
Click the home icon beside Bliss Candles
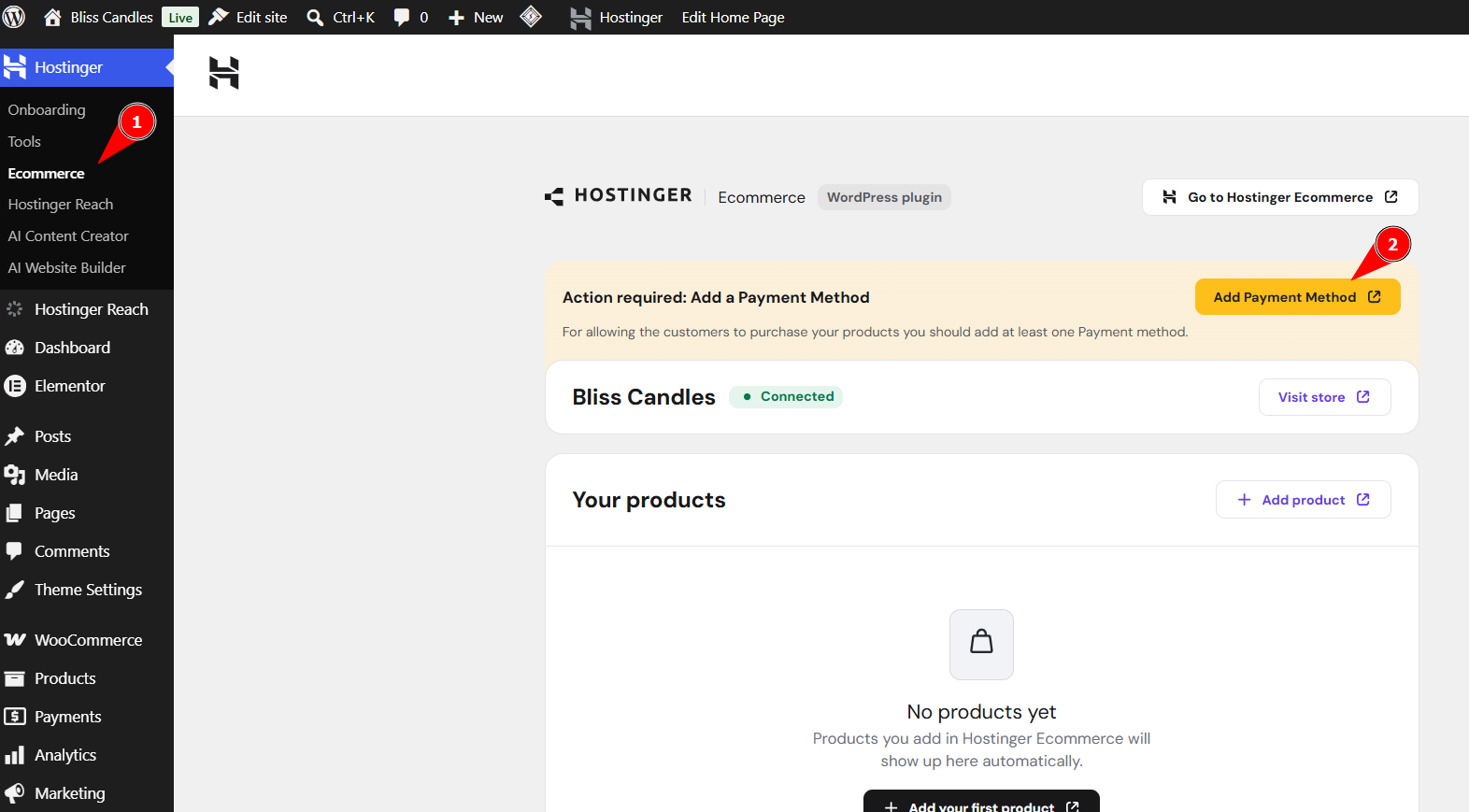[52, 17]
